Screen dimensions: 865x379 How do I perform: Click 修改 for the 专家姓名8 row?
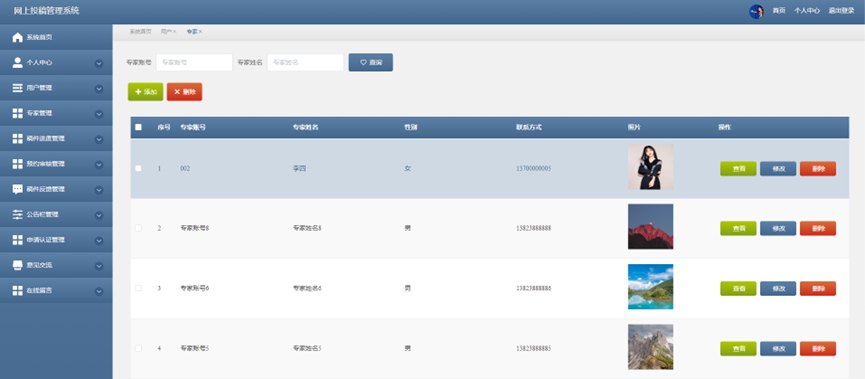click(x=778, y=228)
